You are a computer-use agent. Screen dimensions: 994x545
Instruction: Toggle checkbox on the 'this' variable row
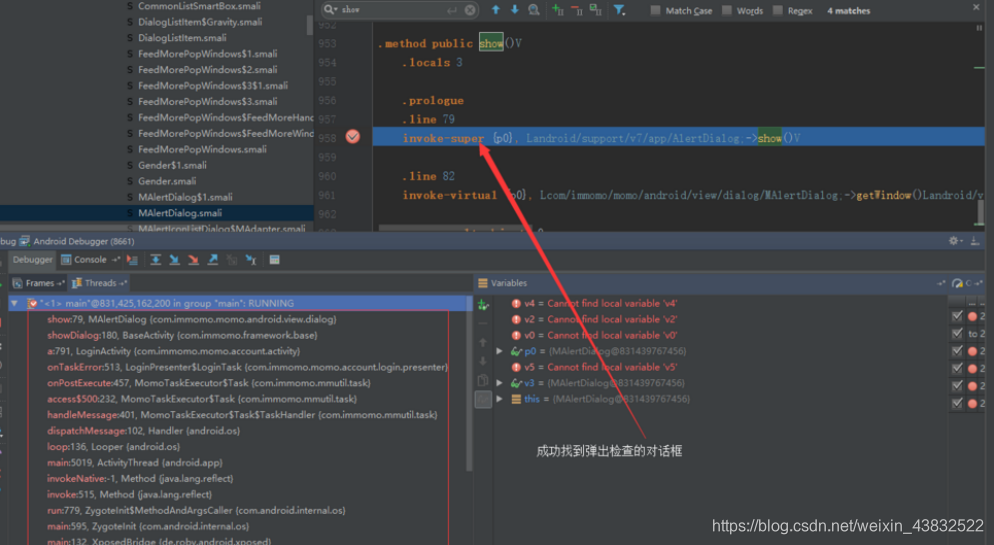click(957, 403)
